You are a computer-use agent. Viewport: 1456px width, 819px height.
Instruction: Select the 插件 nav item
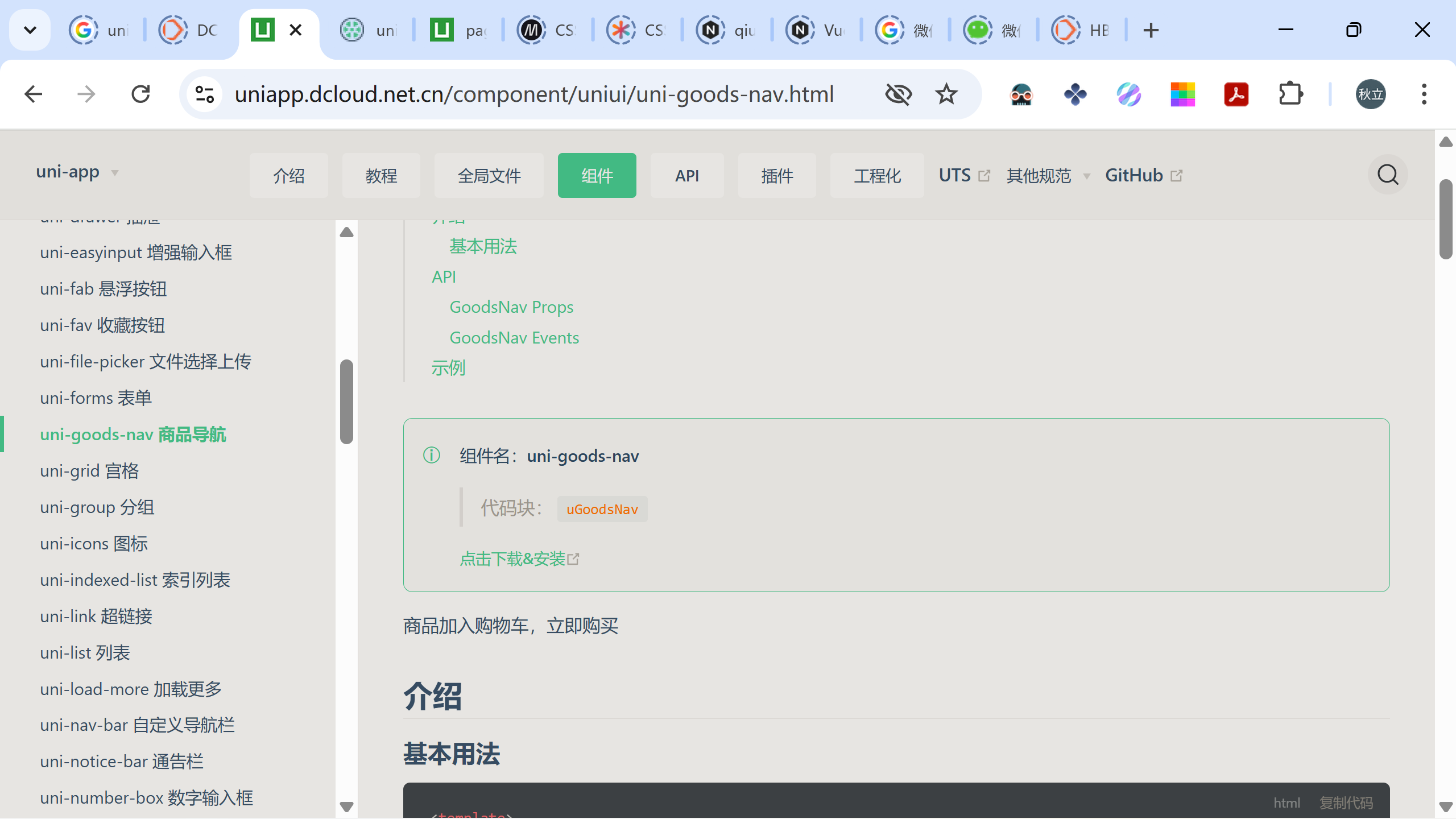[777, 176]
